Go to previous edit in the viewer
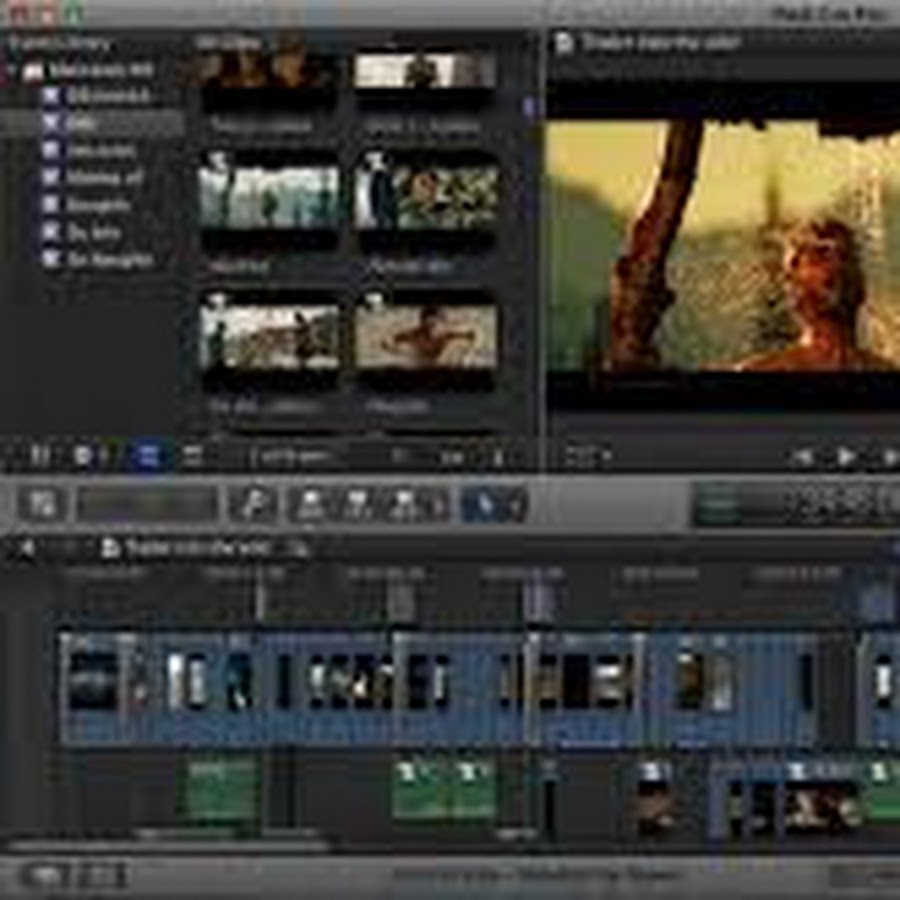The image size is (900, 900). [801, 457]
